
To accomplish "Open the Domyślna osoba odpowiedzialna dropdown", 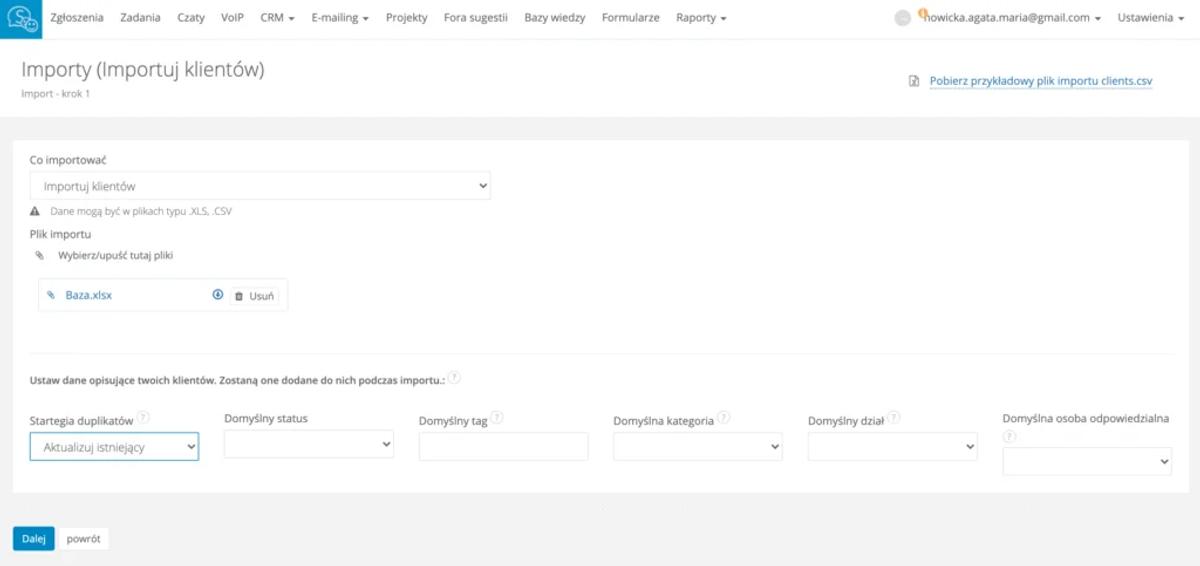I will 1087,461.
